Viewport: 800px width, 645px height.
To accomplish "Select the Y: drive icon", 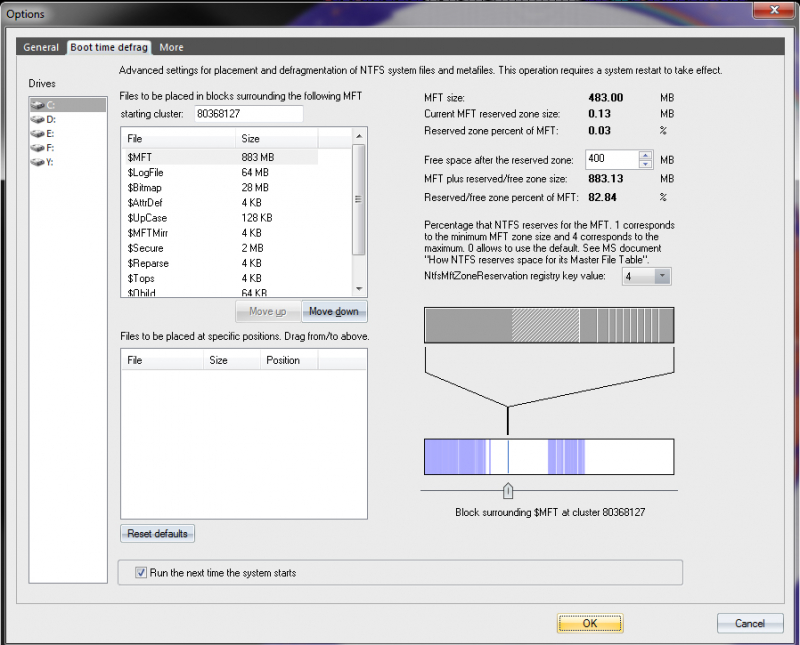I will tap(37, 161).
